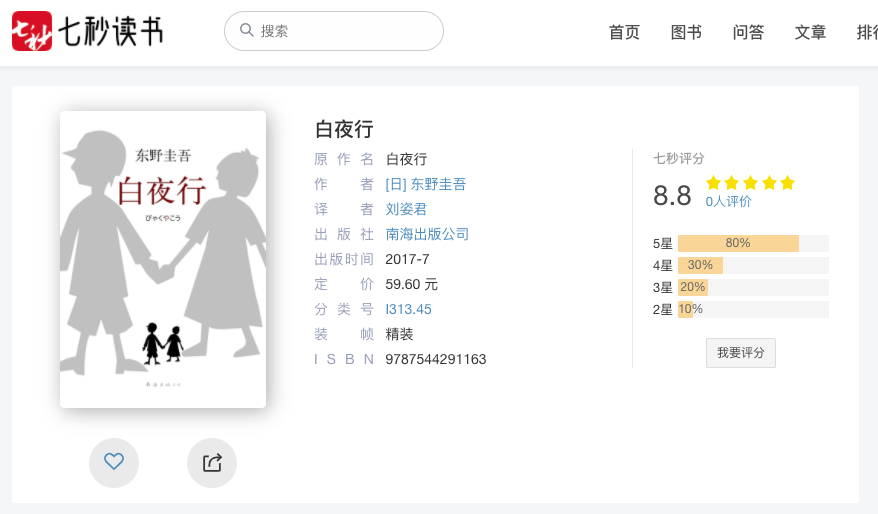Image resolution: width=878 pixels, height=514 pixels.
Task: Click the 七秒读书 site name text
Action: (x=110, y=31)
